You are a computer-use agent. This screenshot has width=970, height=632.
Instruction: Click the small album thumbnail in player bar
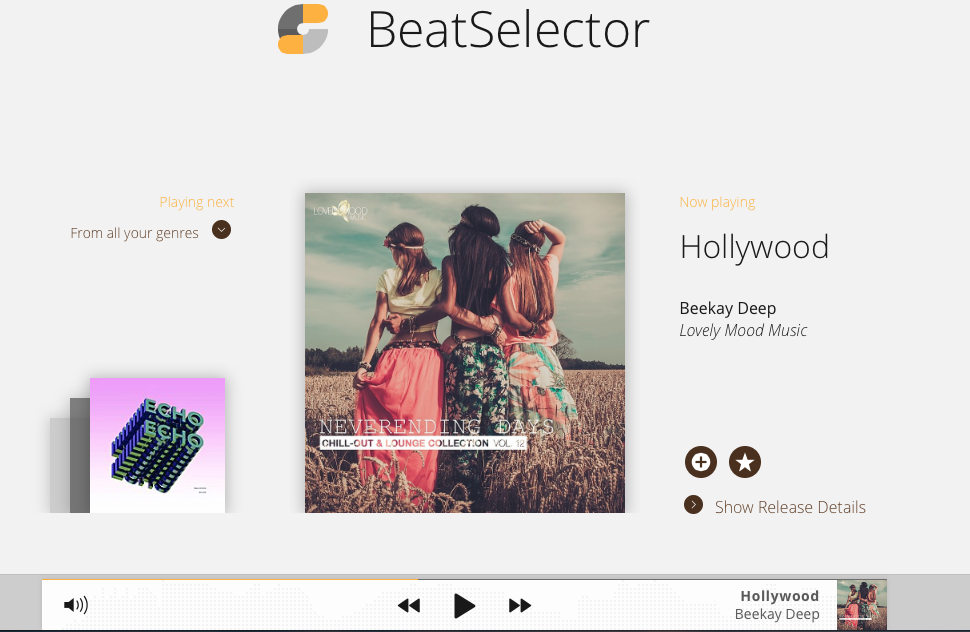[862, 604]
